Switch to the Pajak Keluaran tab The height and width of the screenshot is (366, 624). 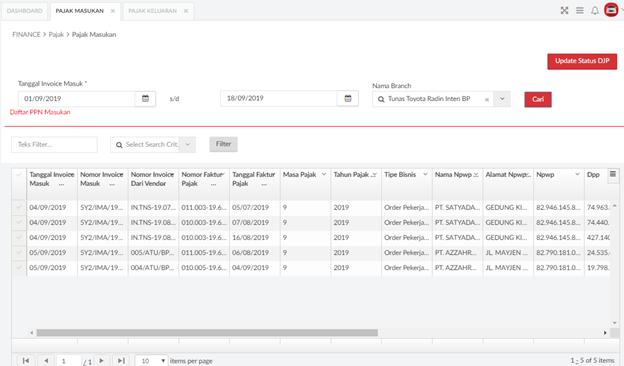[153, 11]
